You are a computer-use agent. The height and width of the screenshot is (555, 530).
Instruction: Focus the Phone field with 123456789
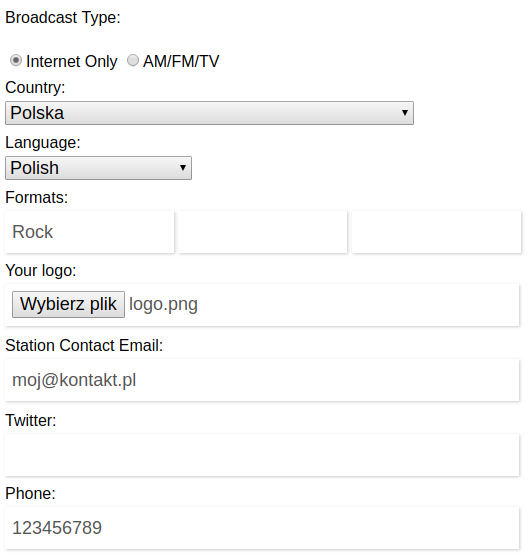[262, 528]
